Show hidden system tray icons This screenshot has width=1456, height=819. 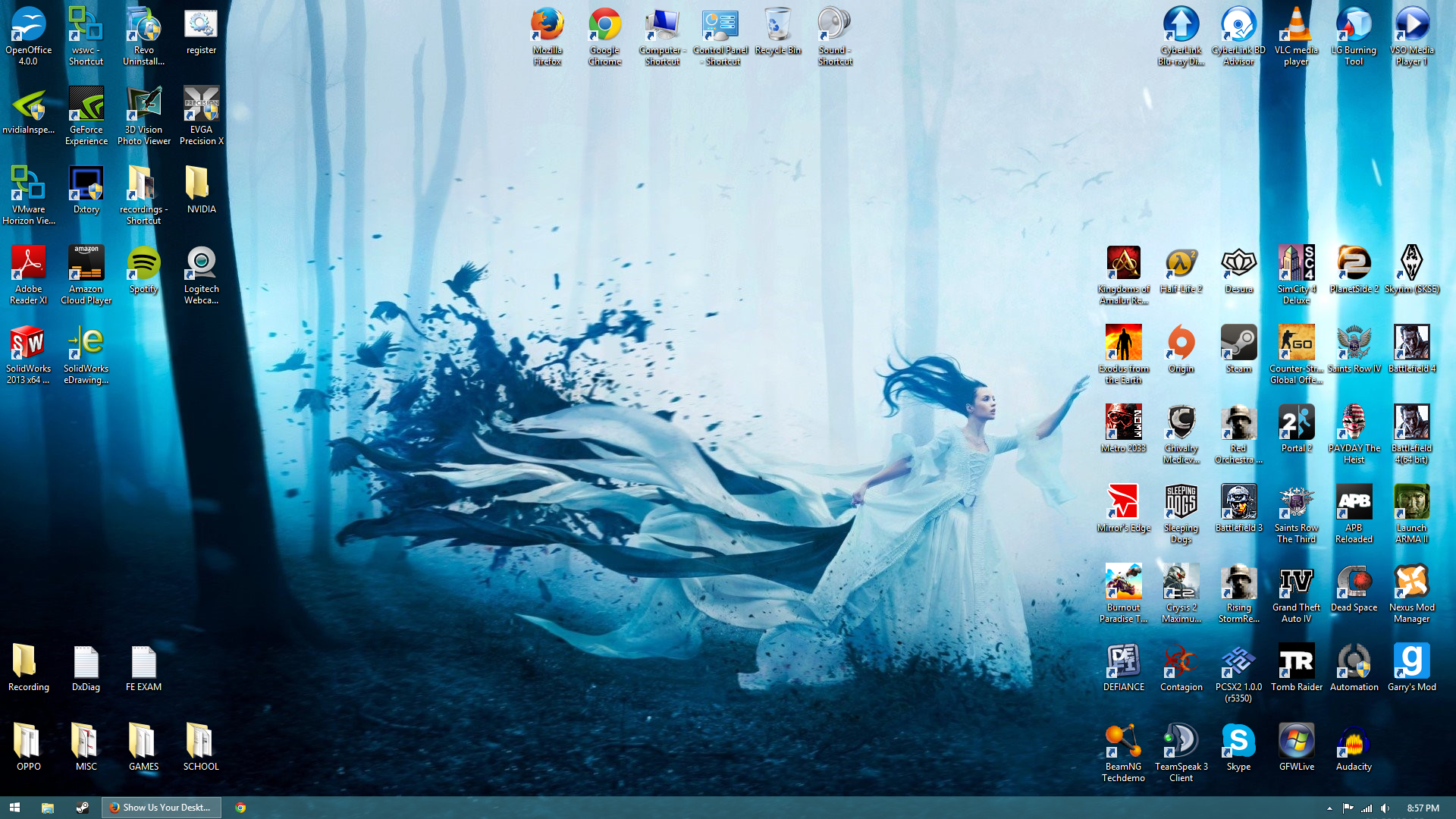pos(1329,808)
